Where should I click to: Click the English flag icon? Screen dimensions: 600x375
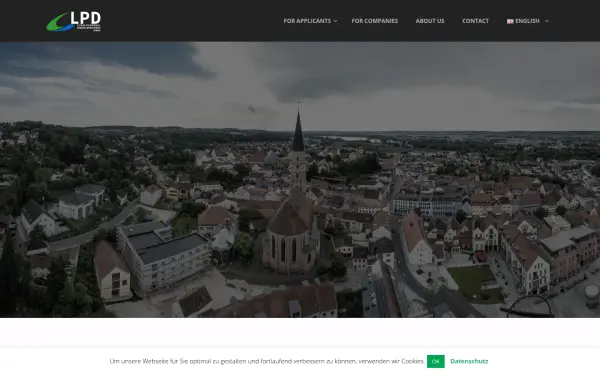tap(510, 21)
